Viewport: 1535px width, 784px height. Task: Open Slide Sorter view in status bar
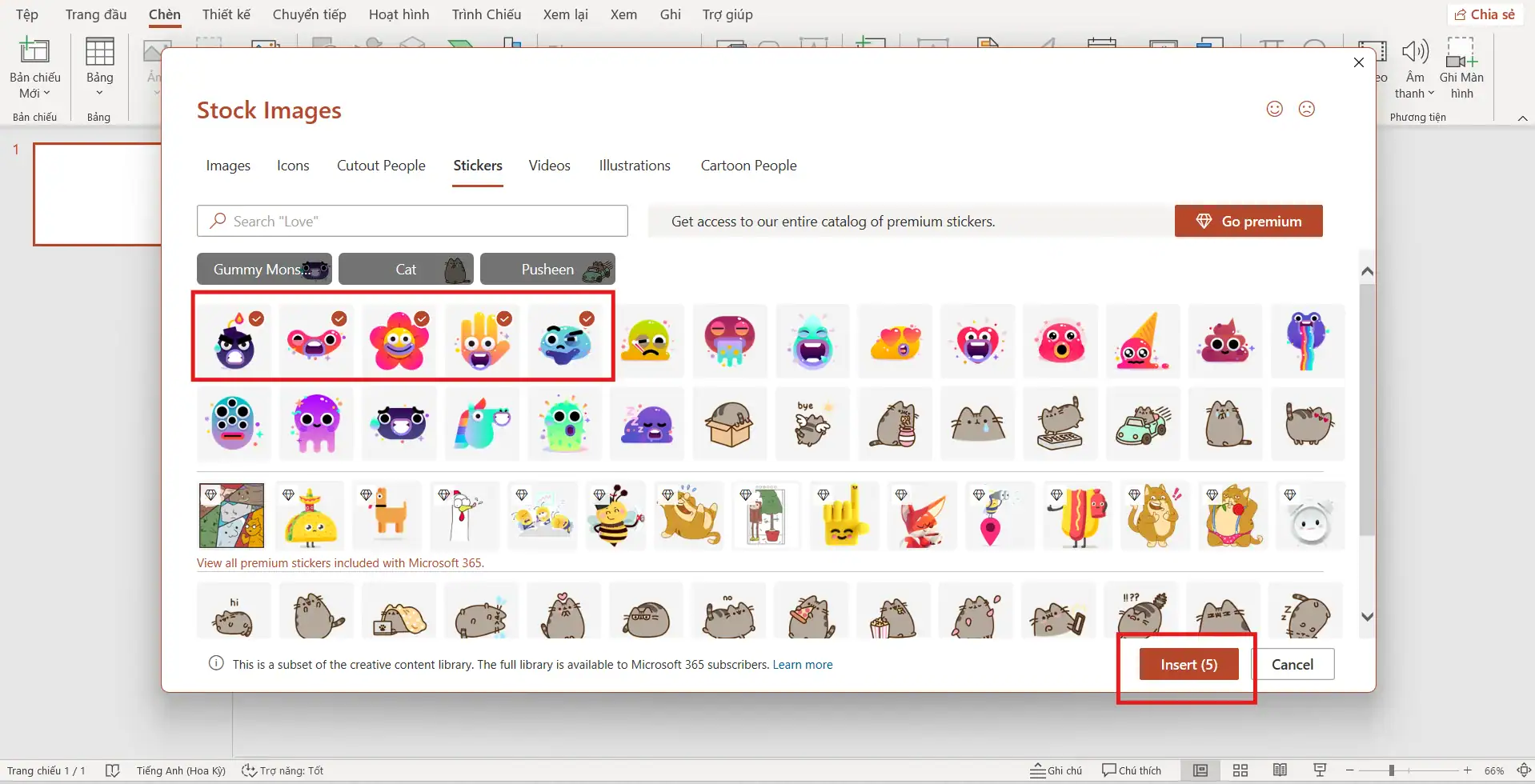[x=1240, y=770]
